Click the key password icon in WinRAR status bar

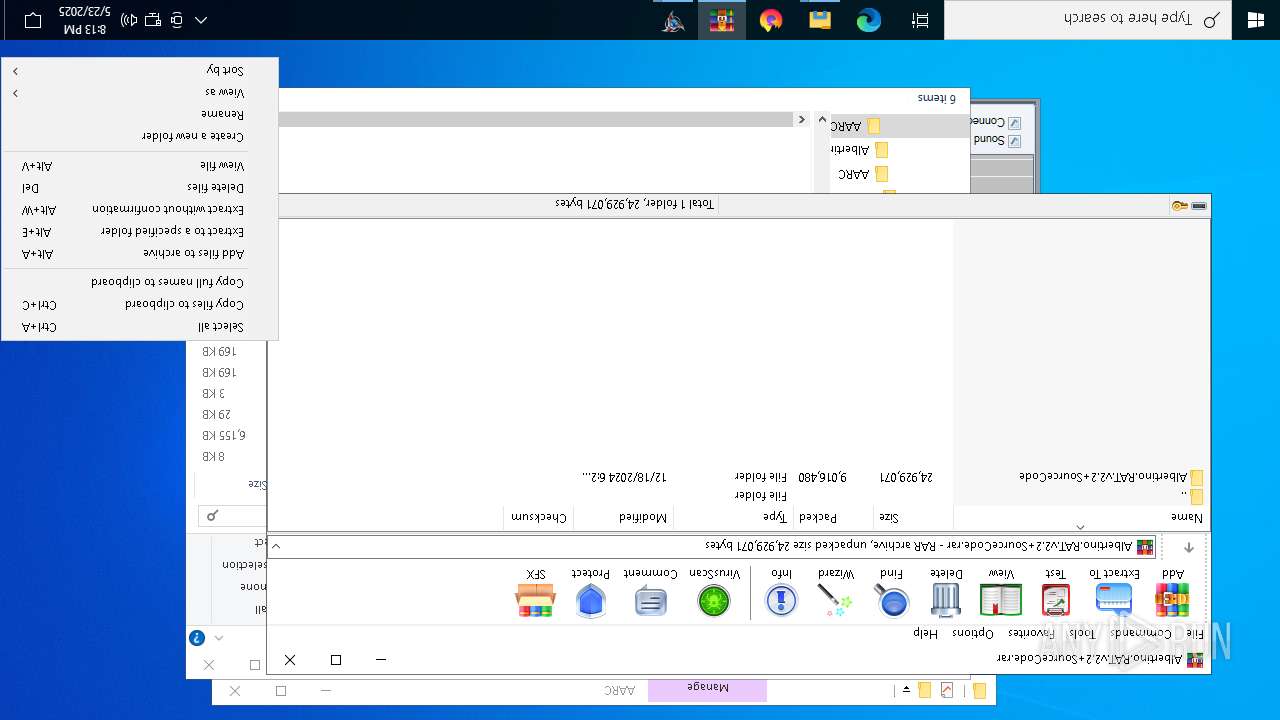(1179, 206)
